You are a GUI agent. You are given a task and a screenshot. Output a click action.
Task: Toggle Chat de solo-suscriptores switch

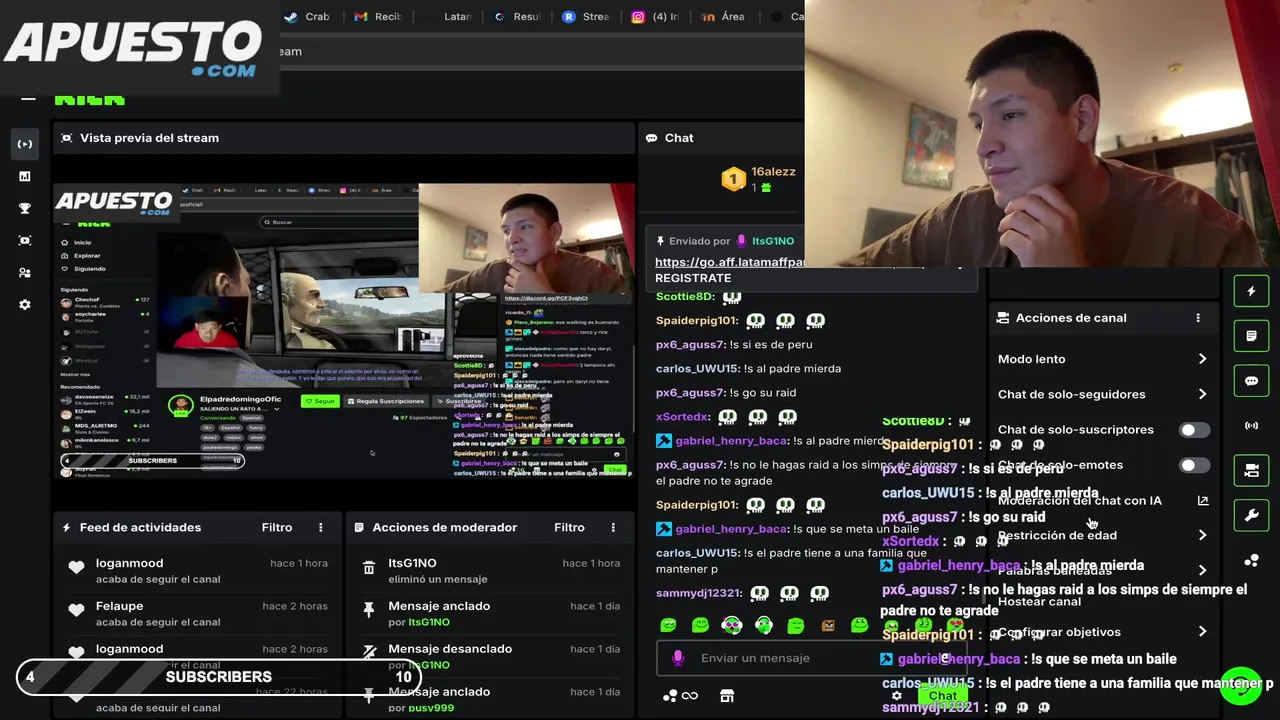click(1194, 430)
